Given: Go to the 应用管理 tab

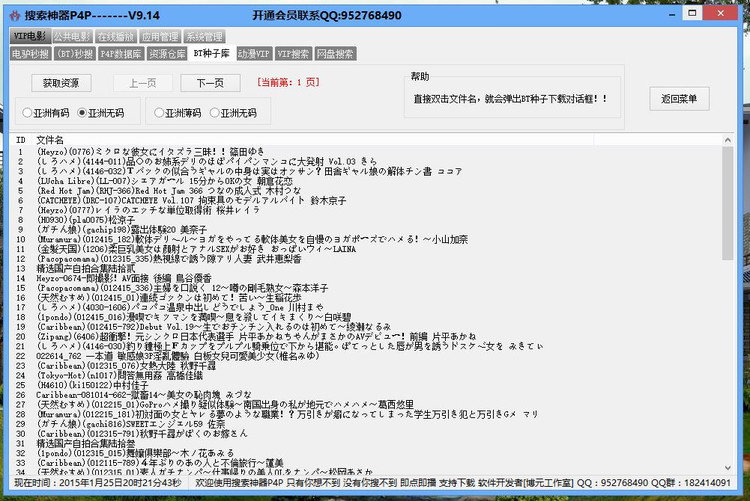Looking at the screenshot, I should click(x=160, y=37).
